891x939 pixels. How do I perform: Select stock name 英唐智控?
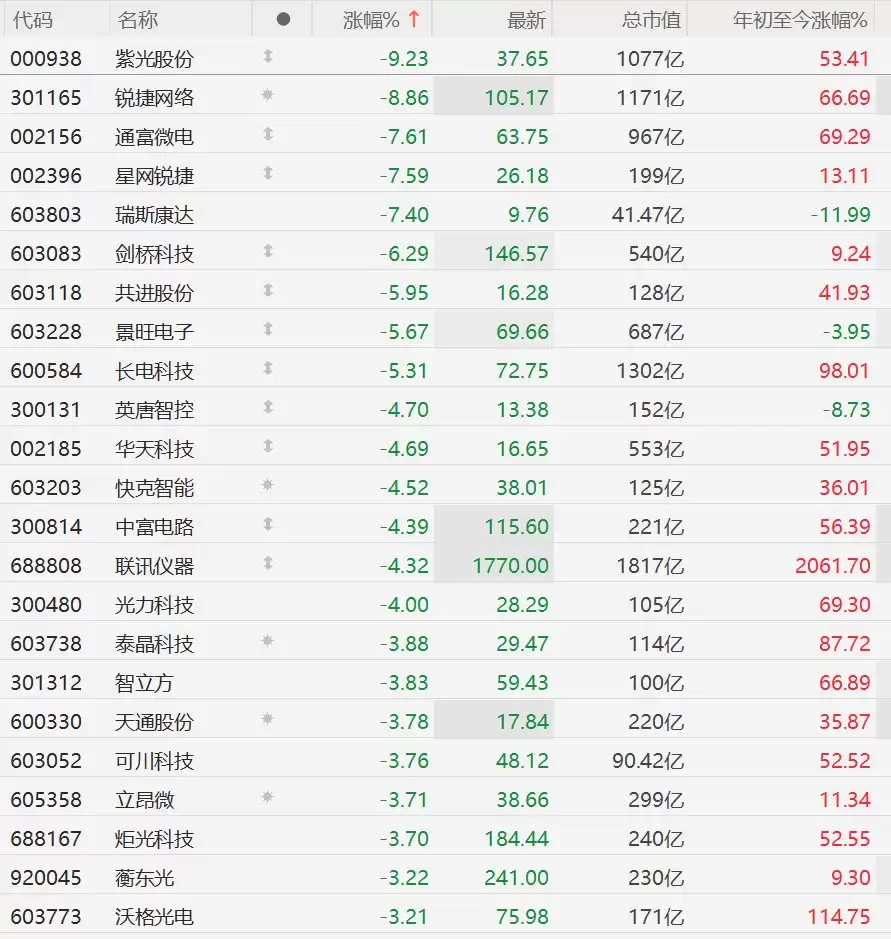[154, 410]
